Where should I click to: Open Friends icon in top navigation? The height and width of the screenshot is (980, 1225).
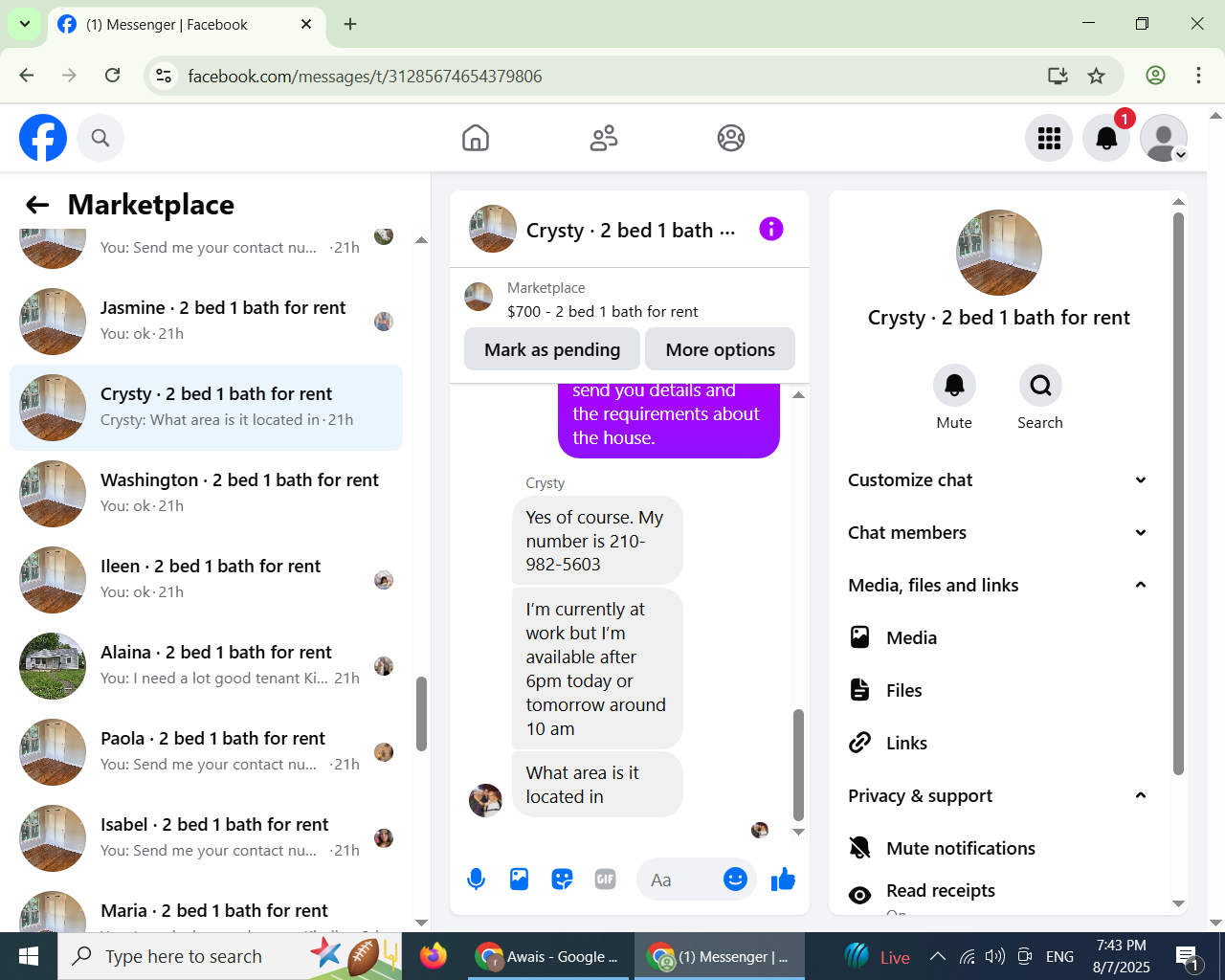[x=604, y=138]
